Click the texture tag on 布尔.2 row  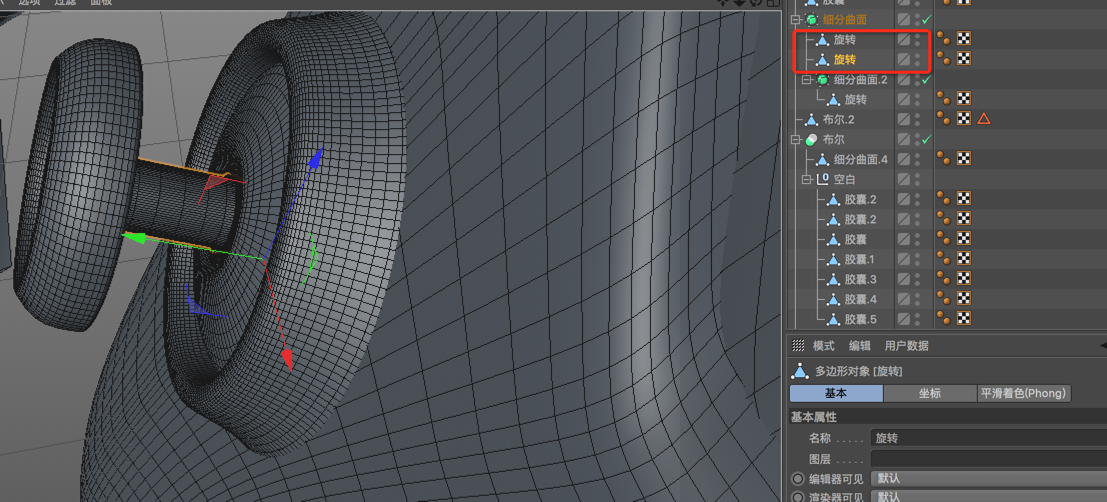pyautogui.click(x=964, y=119)
